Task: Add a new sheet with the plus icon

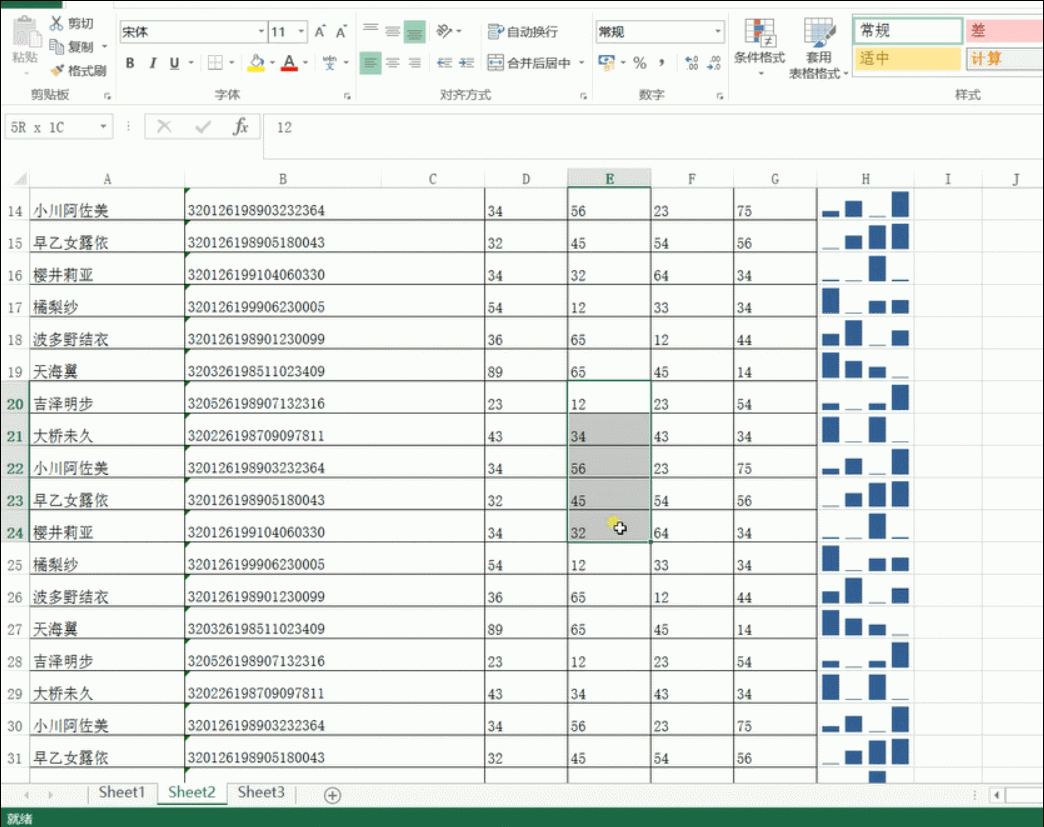Action: pyautogui.click(x=333, y=795)
